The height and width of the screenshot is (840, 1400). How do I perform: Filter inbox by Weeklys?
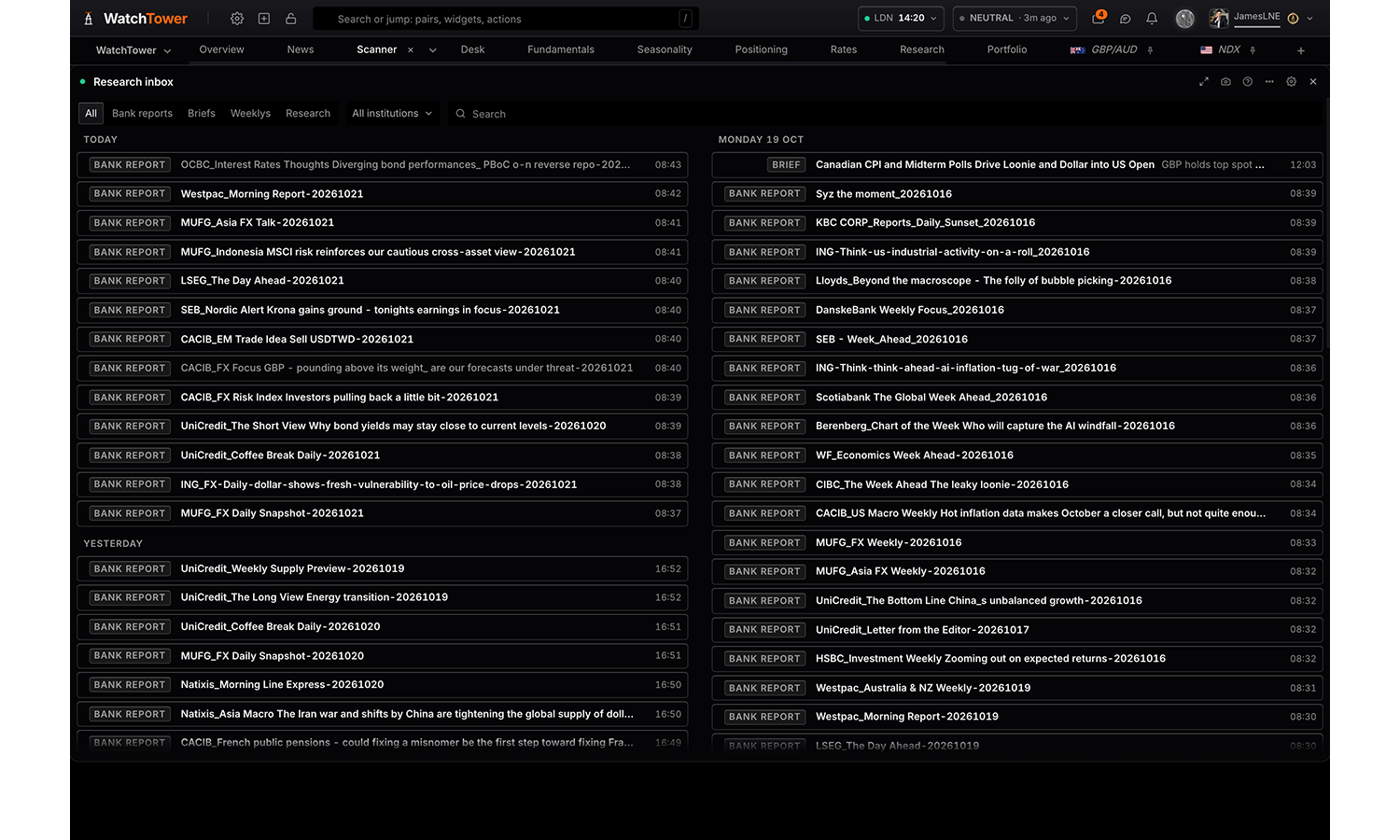coord(250,114)
